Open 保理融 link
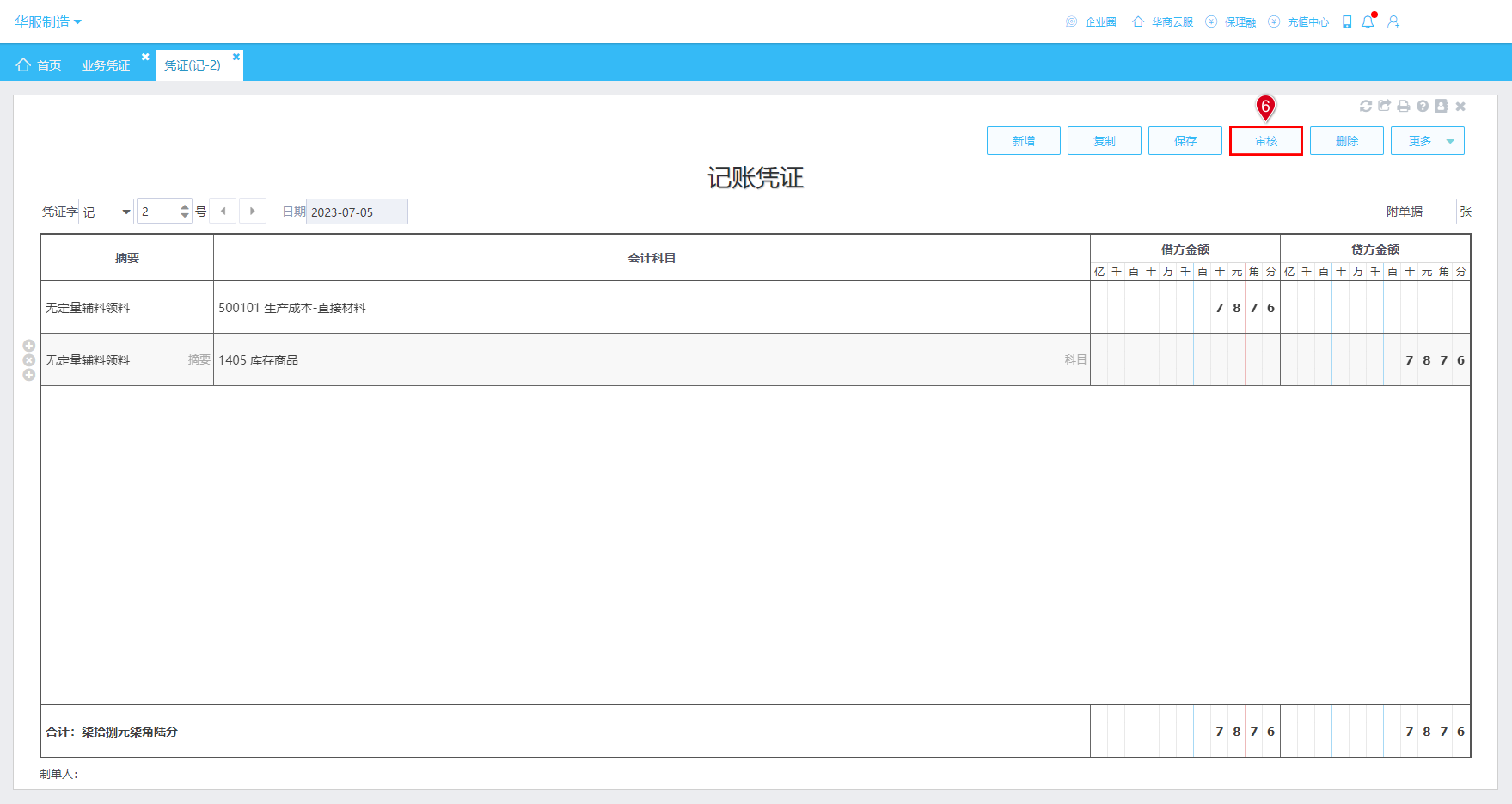The height and width of the screenshot is (804, 1512). tap(1230, 21)
